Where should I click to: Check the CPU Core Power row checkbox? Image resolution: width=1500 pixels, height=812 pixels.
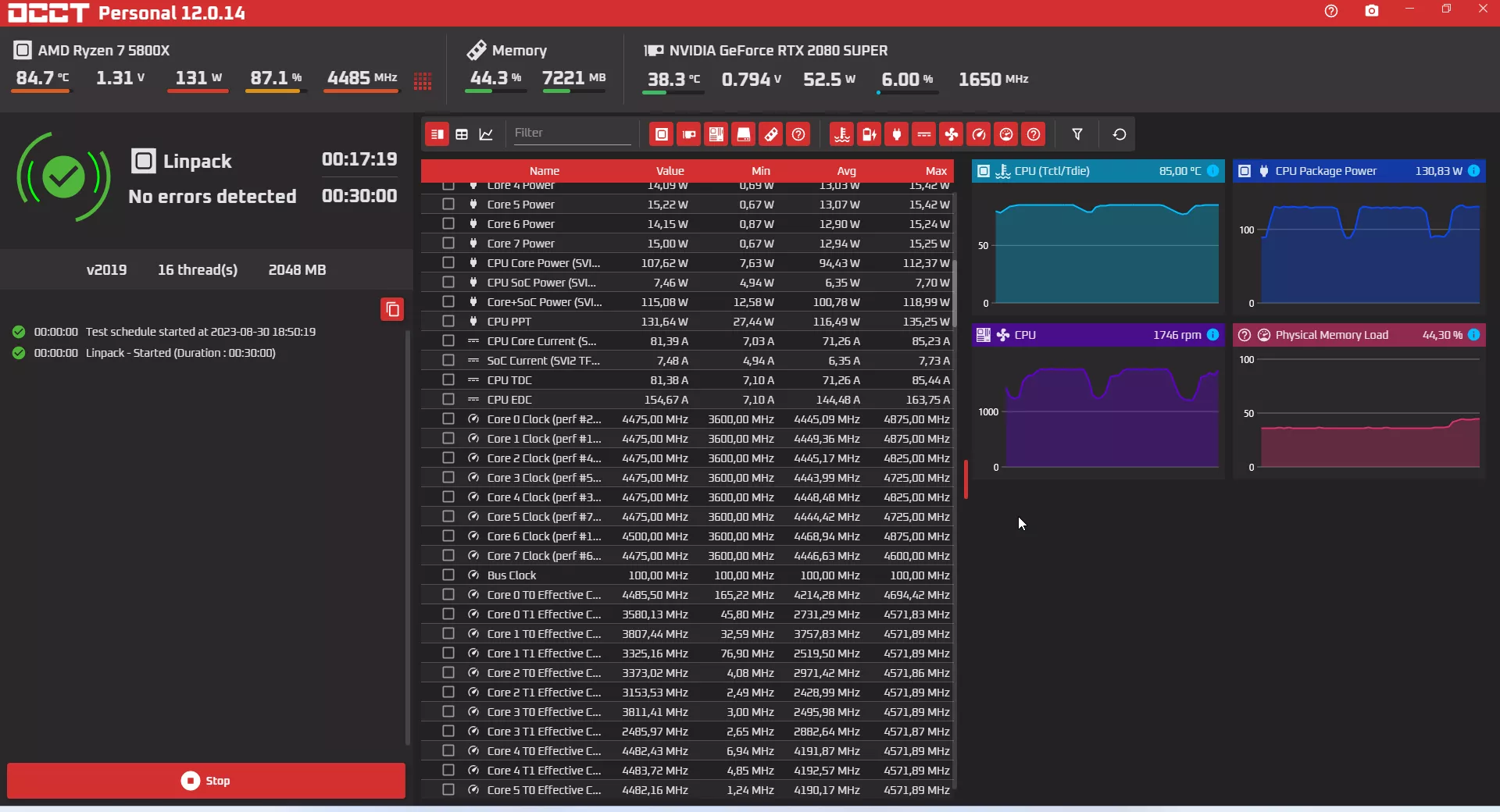coord(448,262)
